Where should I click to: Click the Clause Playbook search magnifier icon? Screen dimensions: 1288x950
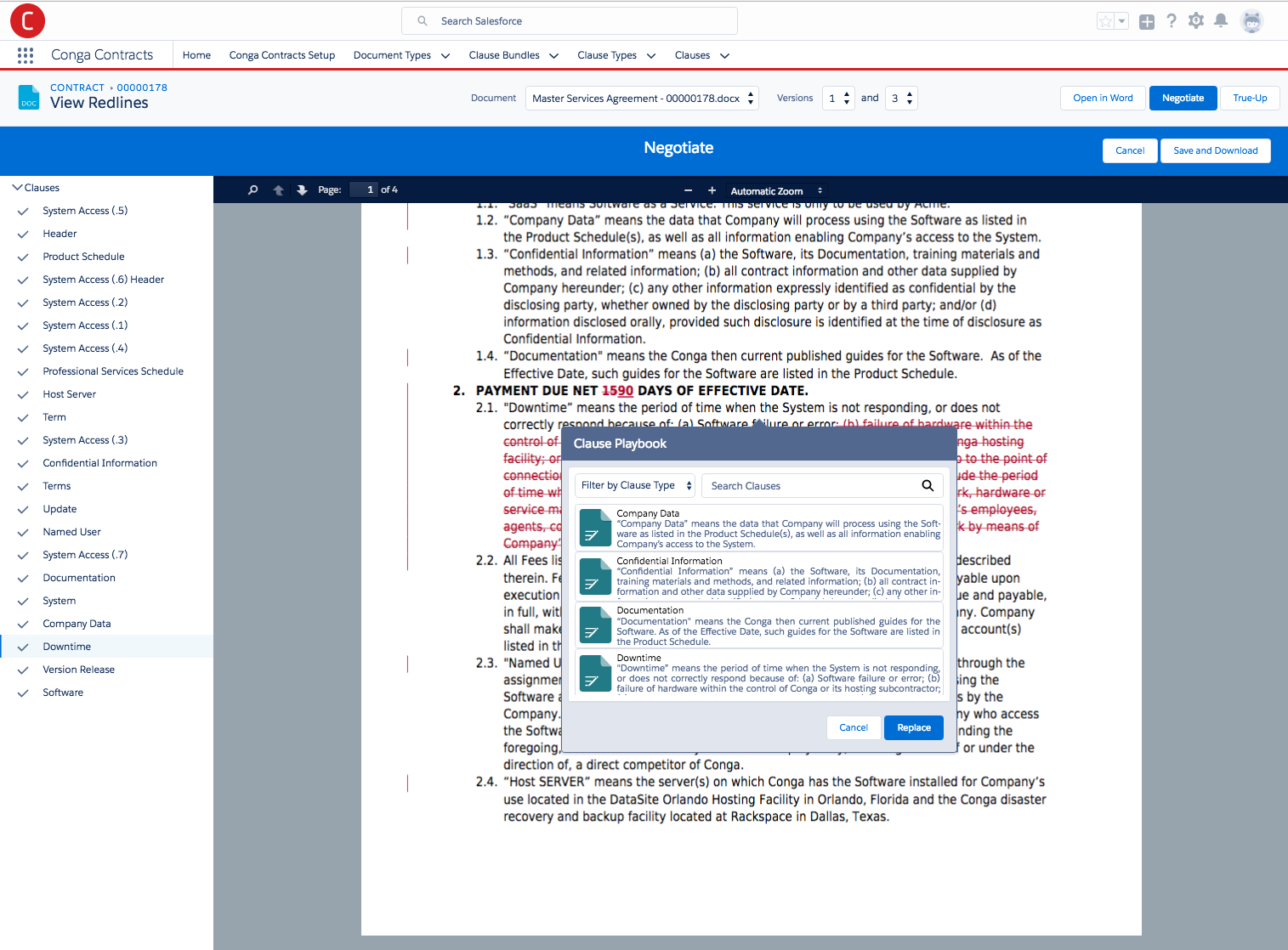pyautogui.click(x=928, y=485)
